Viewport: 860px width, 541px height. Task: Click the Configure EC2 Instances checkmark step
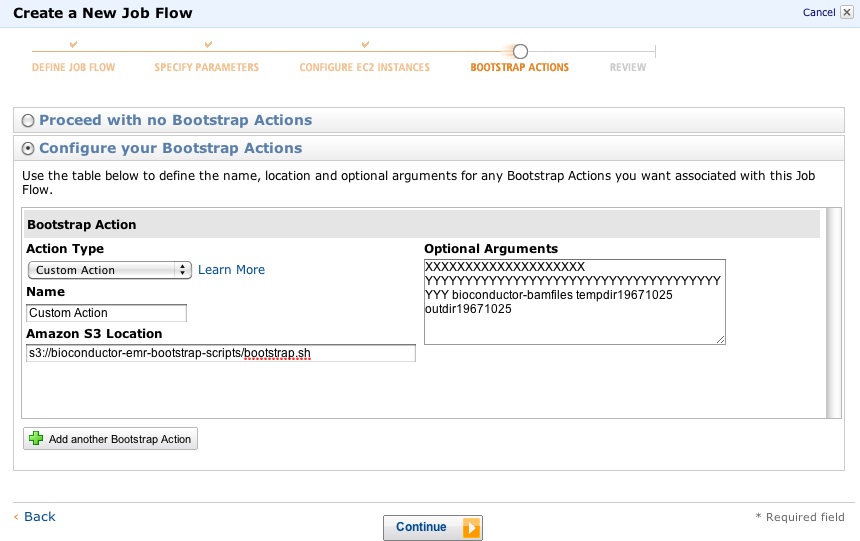click(365, 45)
